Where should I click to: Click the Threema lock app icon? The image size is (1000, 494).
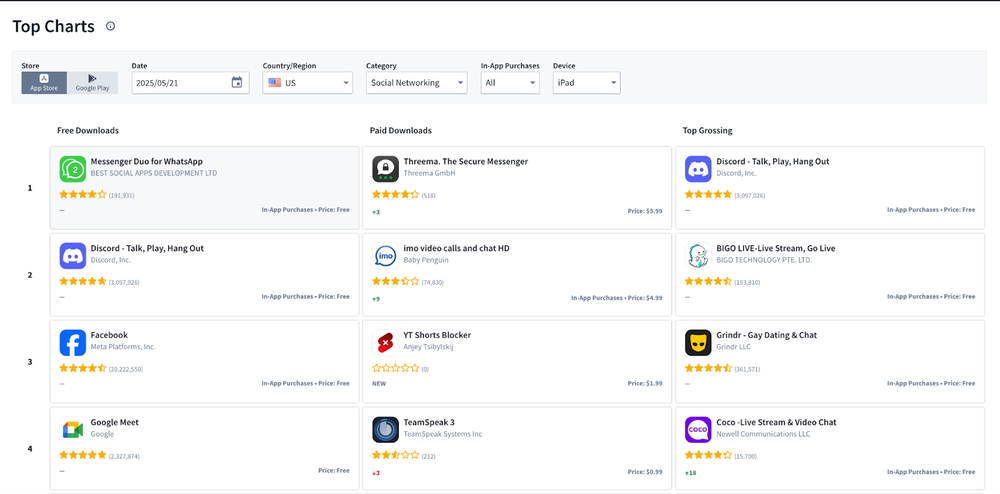(x=385, y=169)
